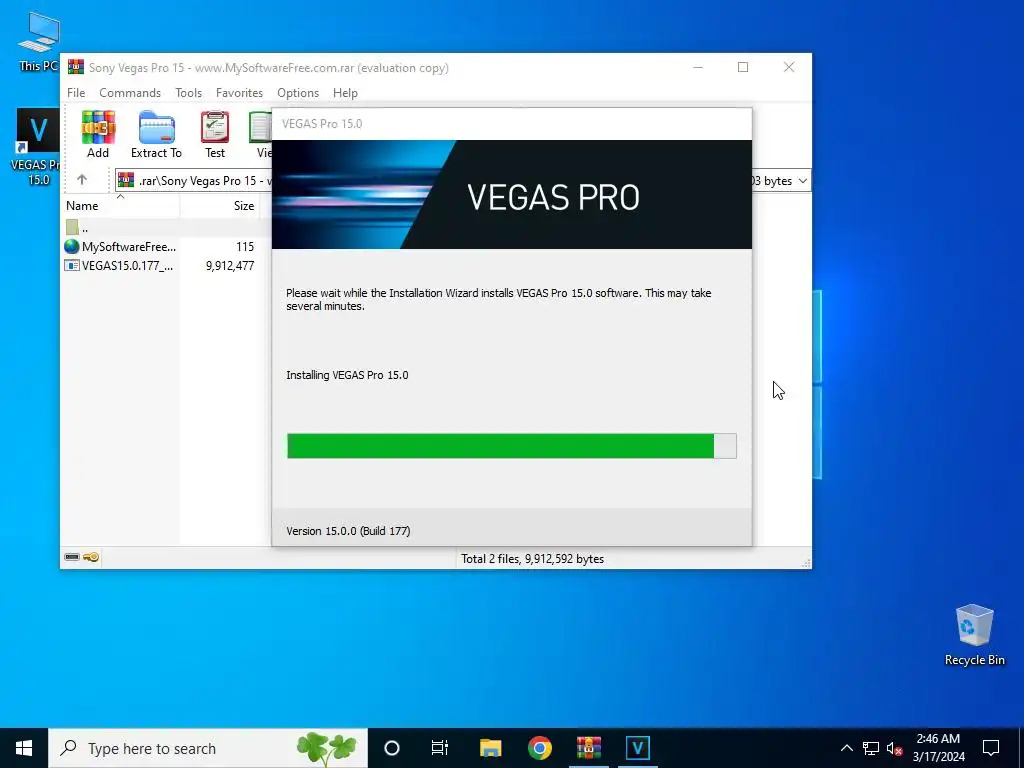Open VEGAS Pro 15.0 desktop shortcut
The height and width of the screenshot is (768, 1024).
[x=38, y=148]
